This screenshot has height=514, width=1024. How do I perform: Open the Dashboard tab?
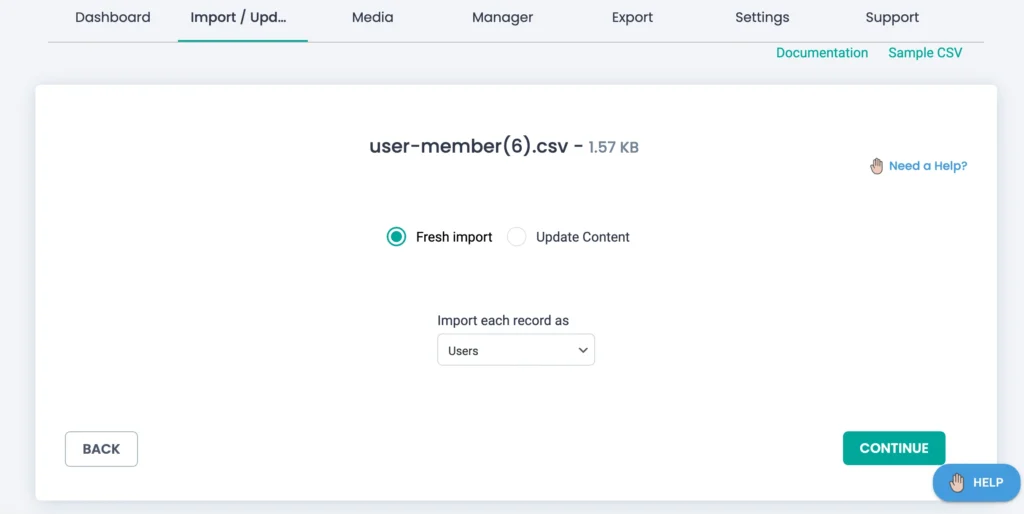(x=113, y=17)
